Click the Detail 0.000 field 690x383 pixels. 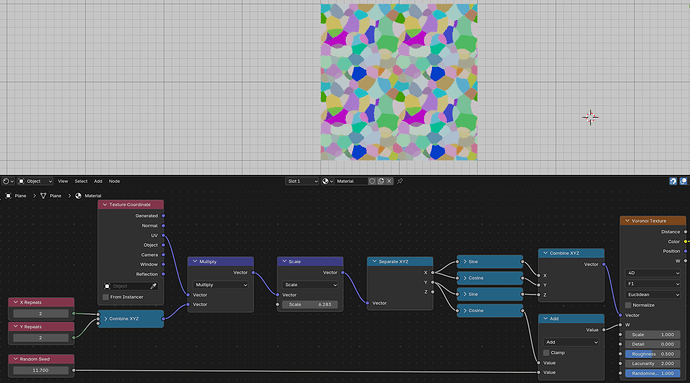[653, 344]
